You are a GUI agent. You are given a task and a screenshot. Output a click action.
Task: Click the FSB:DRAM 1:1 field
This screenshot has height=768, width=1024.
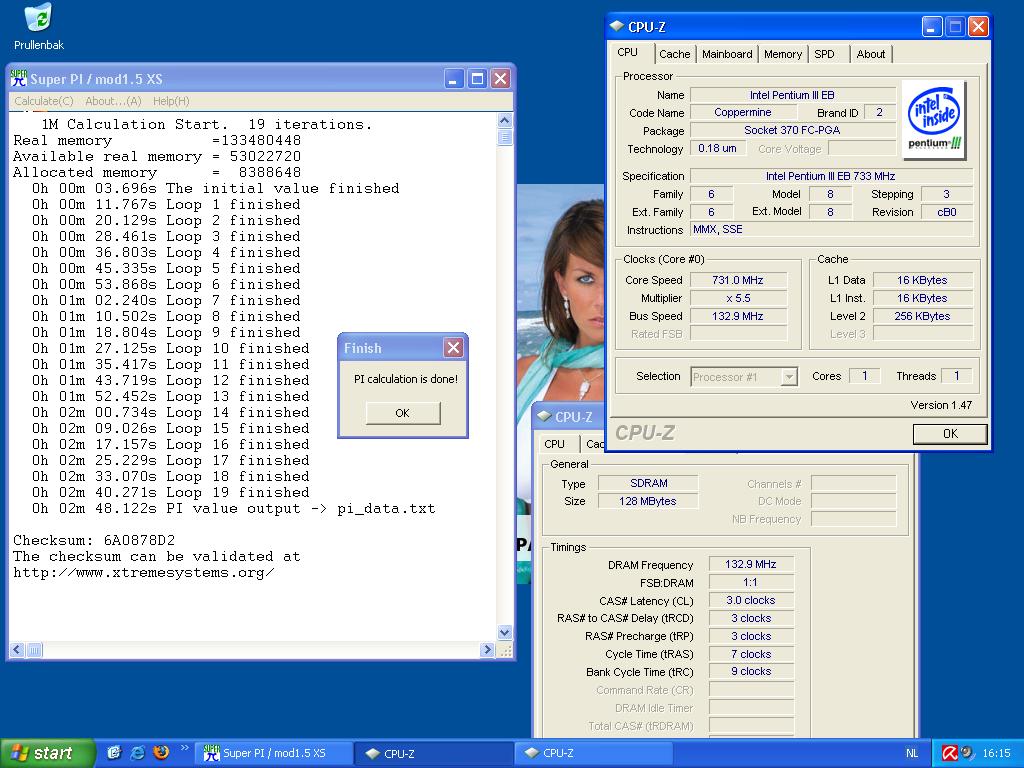coord(751,583)
